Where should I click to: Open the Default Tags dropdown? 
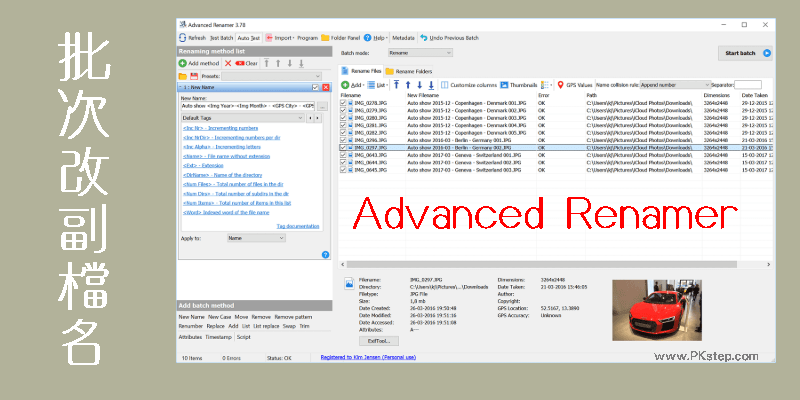tap(243, 118)
